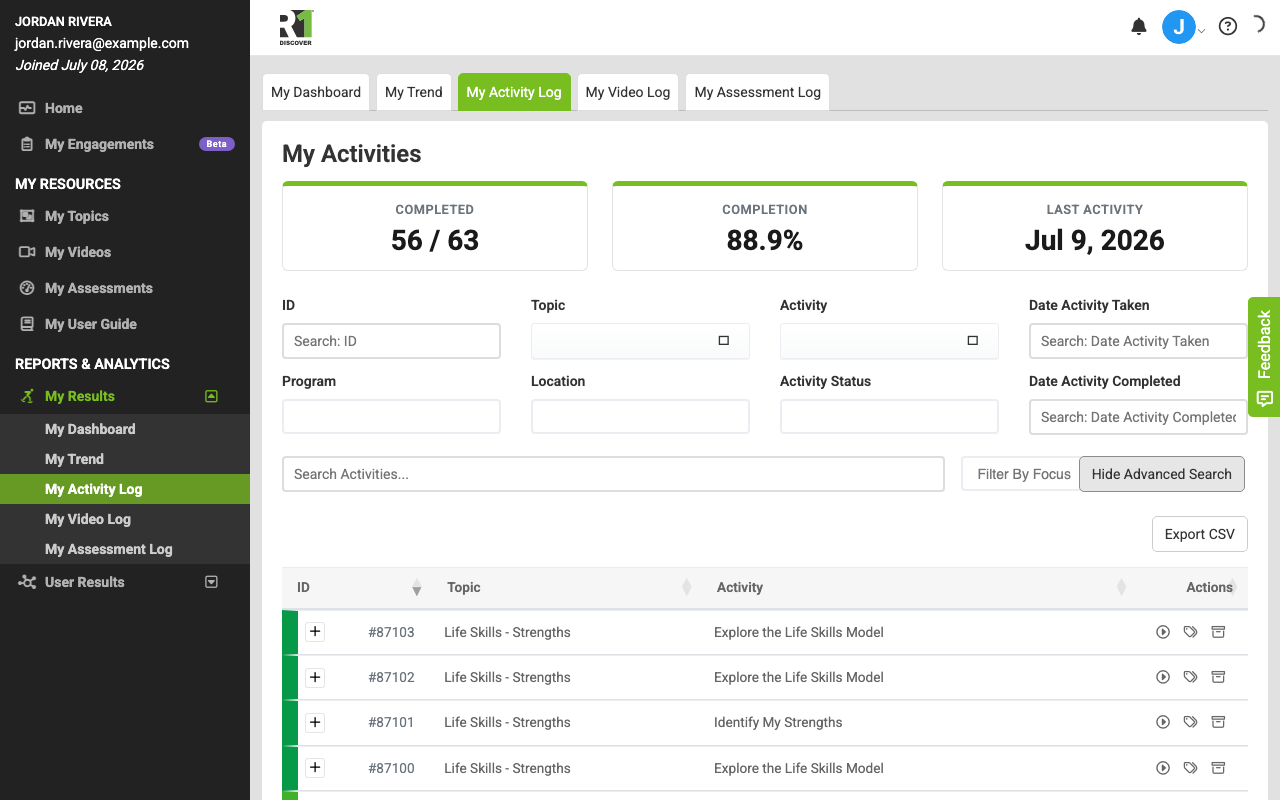Archive activity #87103
Screen dimensions: 1280x800
click(1218, 632)
